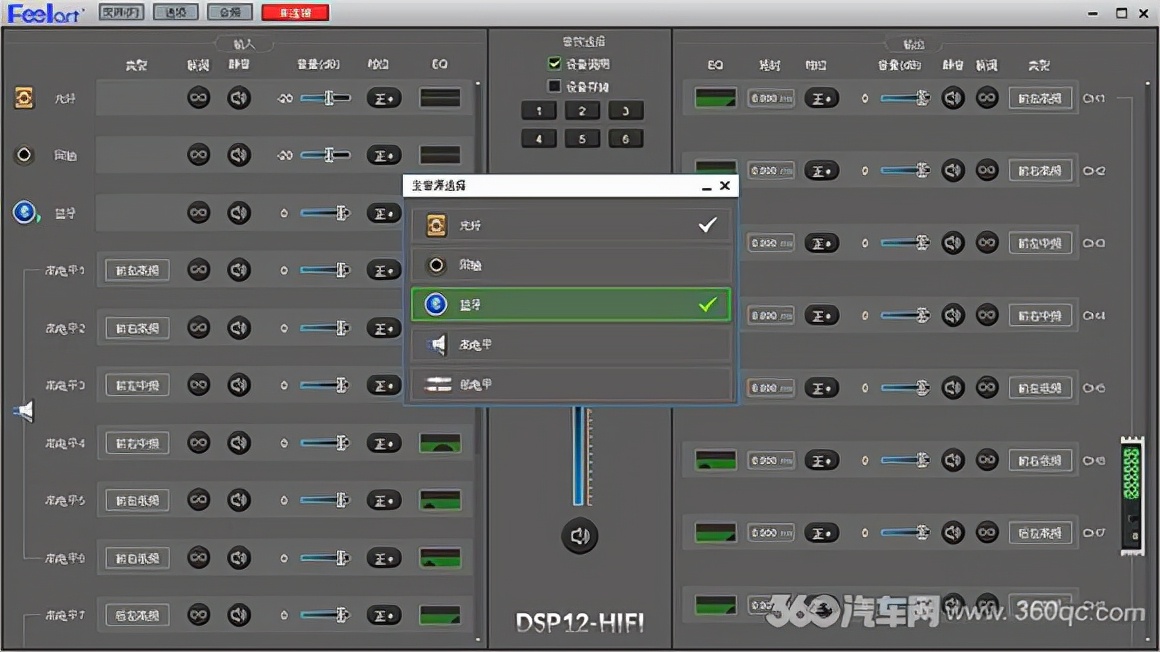Viewport: 1160px width, 652px height.
Task: Click the red connect button in the title bar
Action: pyautogui.click(x=294, y=12)
